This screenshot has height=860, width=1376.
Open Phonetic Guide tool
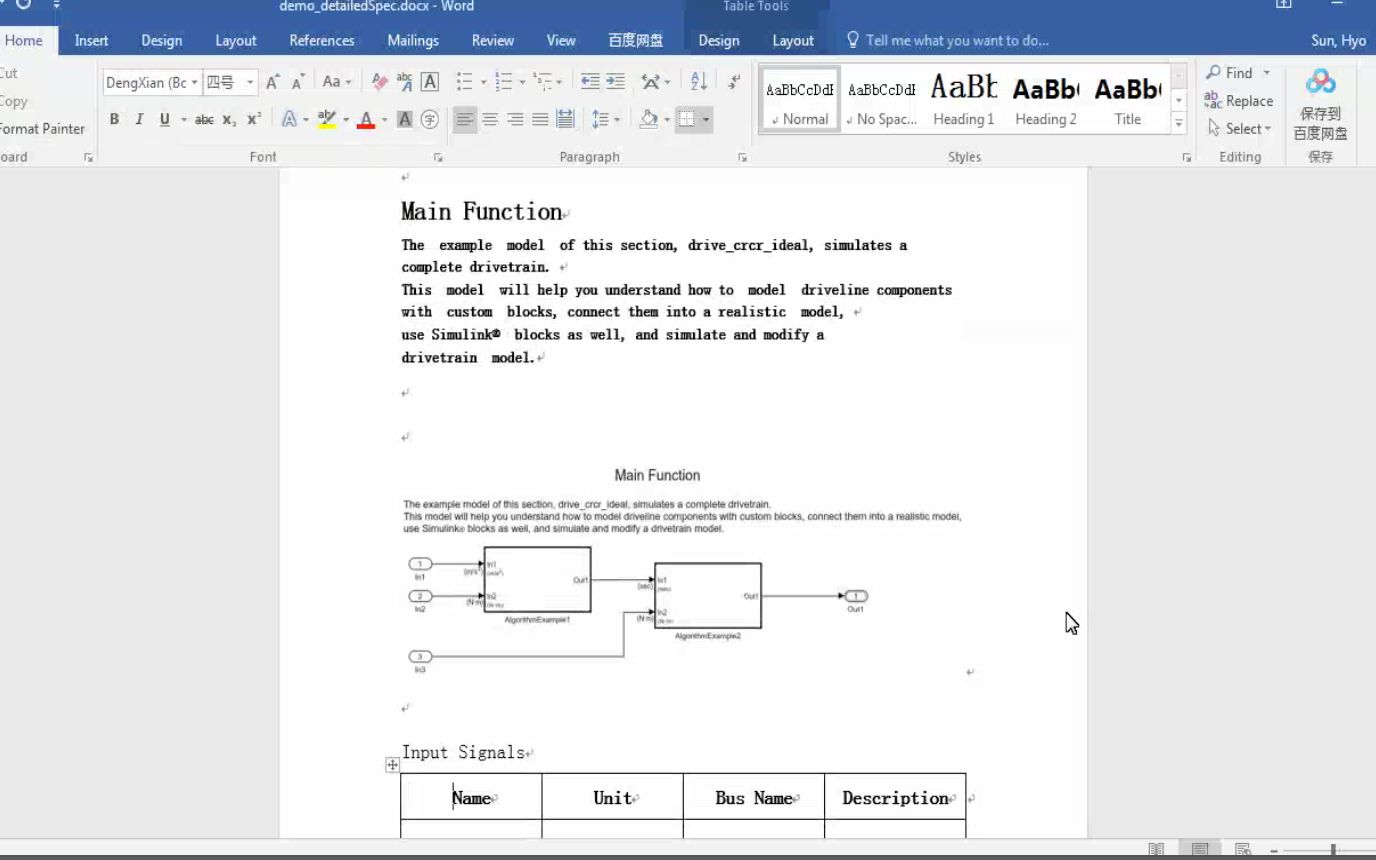click(x=405, y=82)
